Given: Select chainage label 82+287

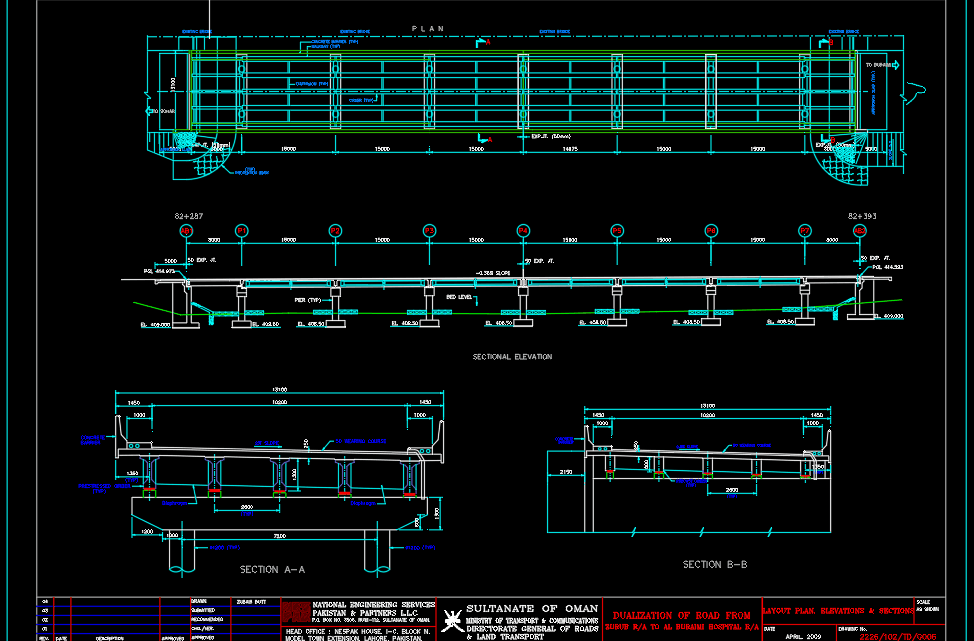Looking at the screenshot, I should [188, 216].
